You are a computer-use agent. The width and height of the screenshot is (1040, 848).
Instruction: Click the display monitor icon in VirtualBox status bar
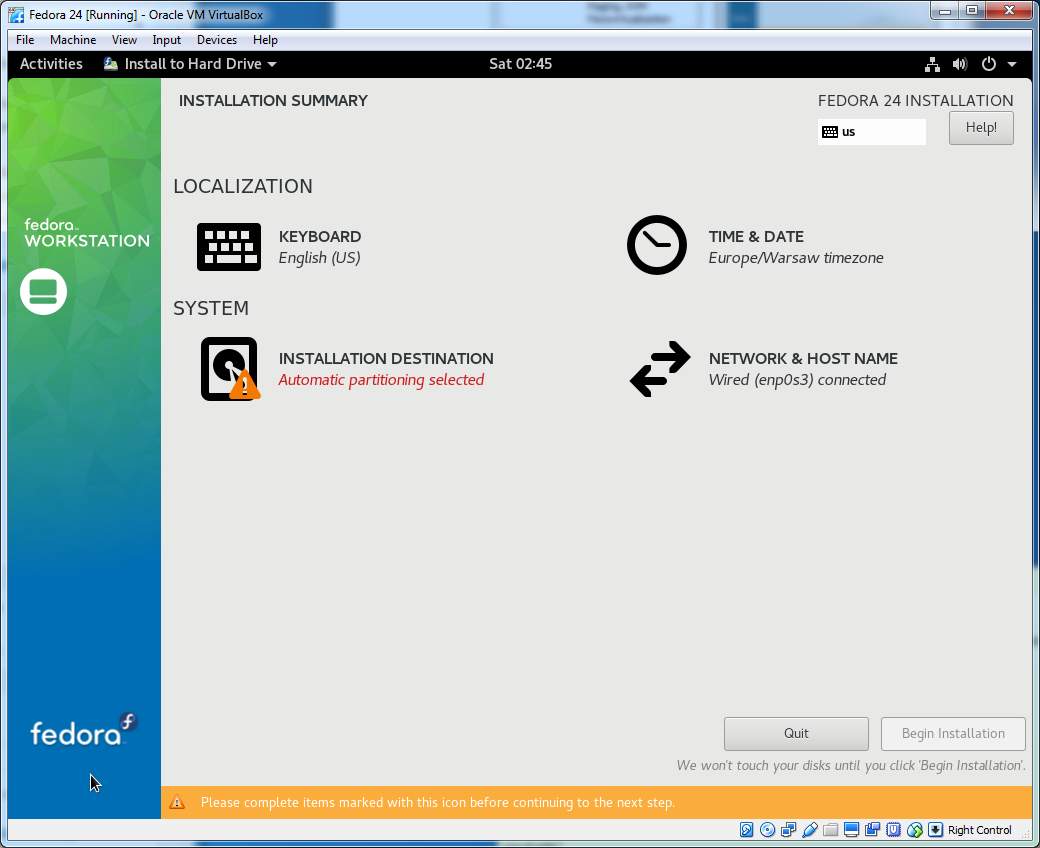pyautogui.click(x=852, y=829)
